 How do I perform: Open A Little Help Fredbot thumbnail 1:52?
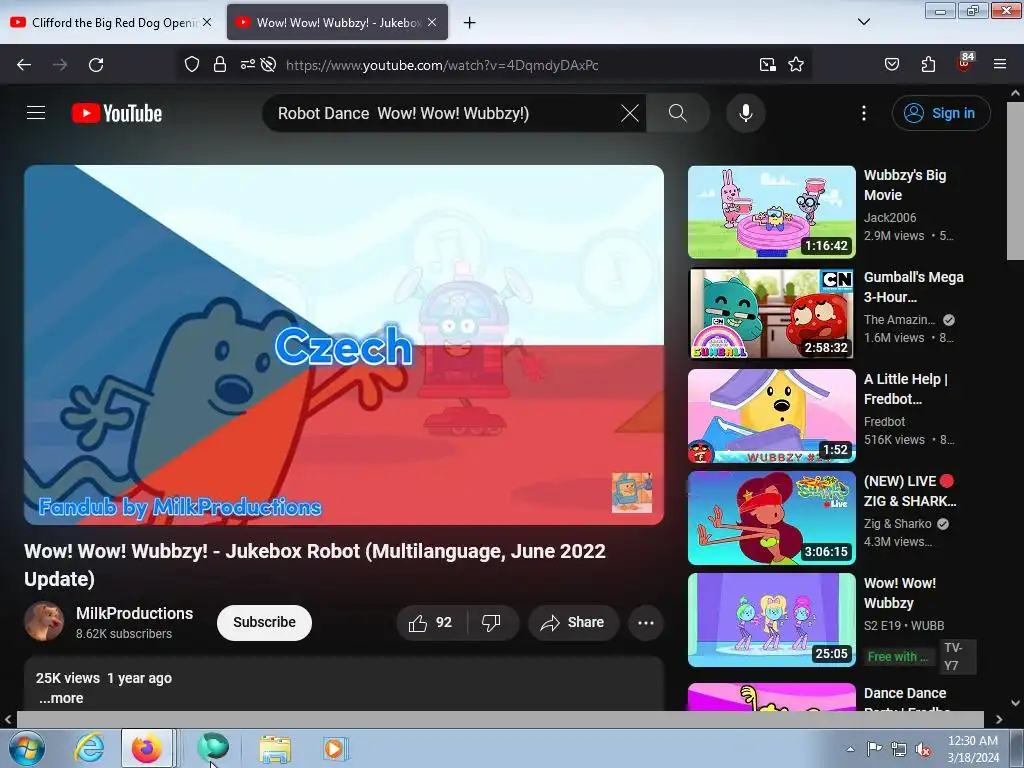pyautogui.click(x=771, y=415)
